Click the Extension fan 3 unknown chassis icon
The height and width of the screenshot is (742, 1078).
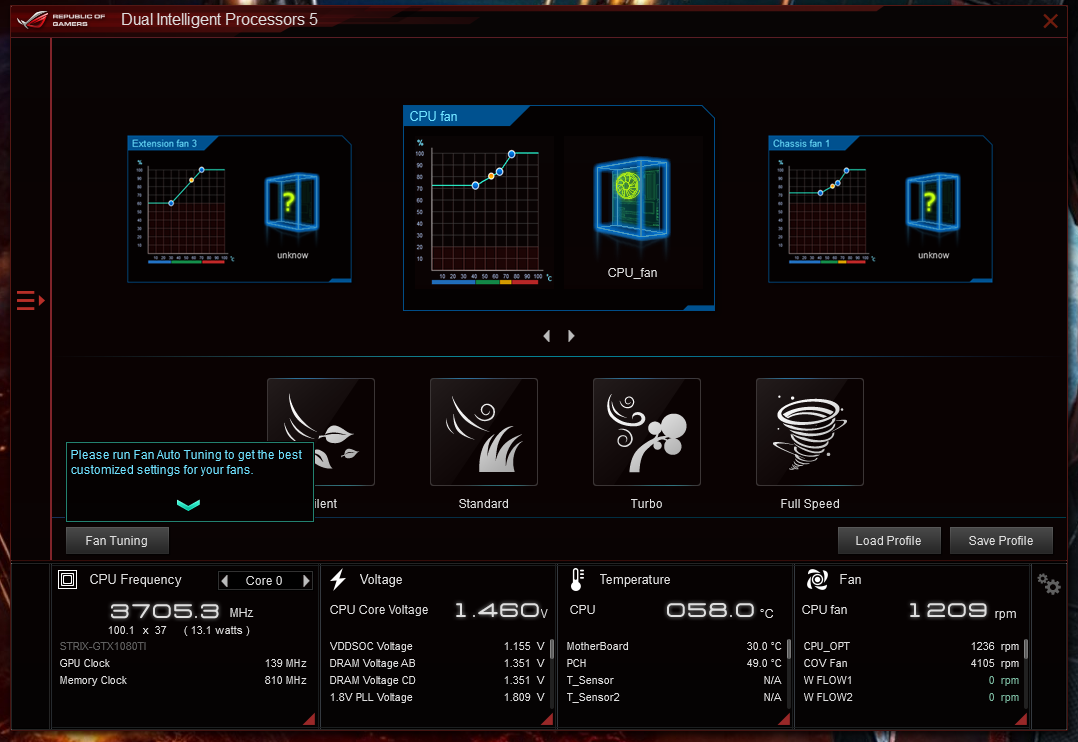[292, 202]
